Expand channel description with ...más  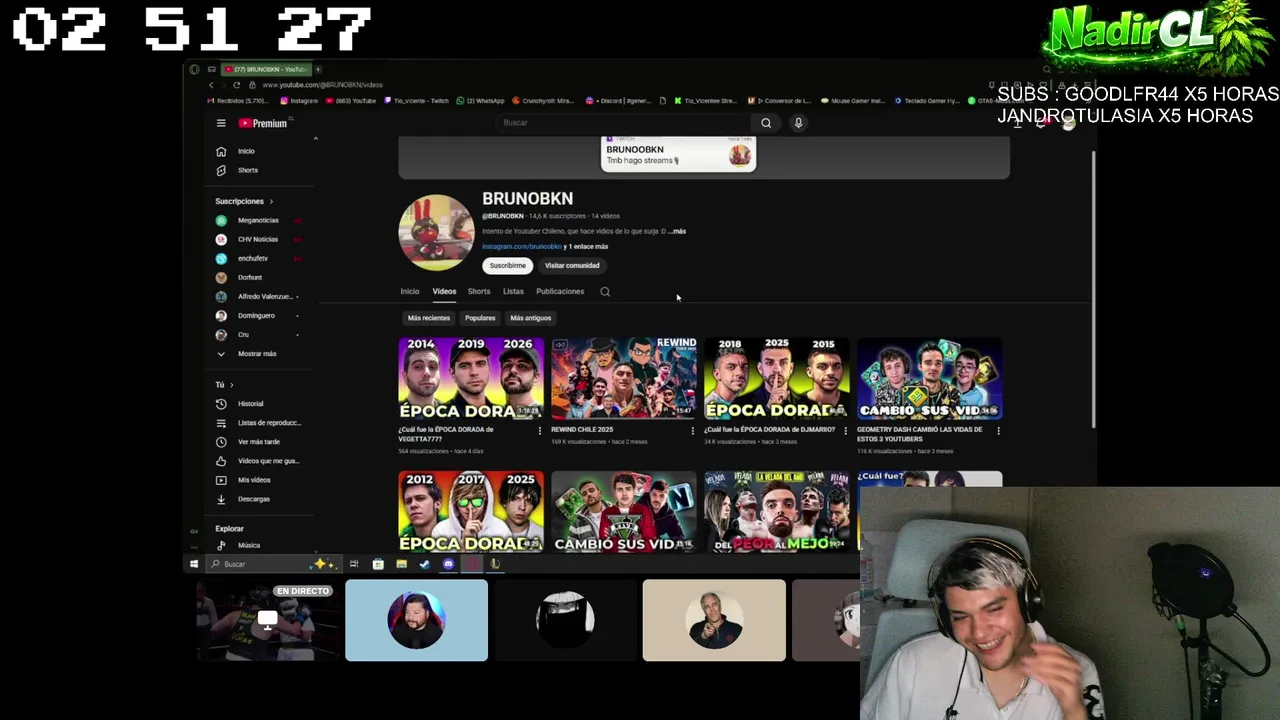pos(677,231)
